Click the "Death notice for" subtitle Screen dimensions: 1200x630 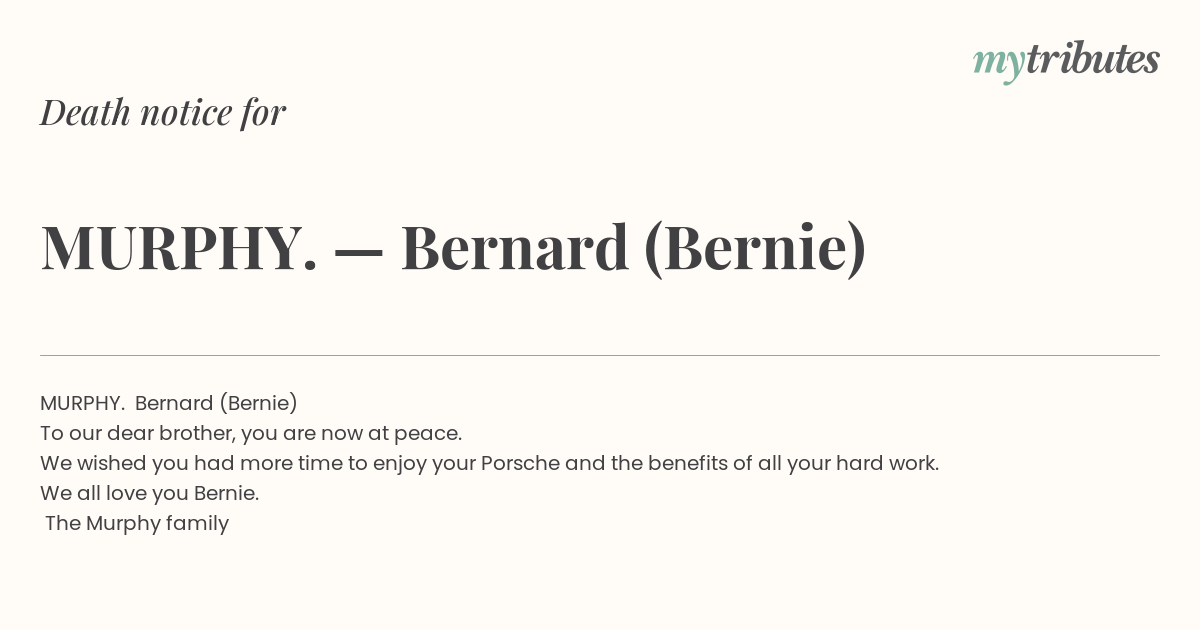click(x=163, y=112)
